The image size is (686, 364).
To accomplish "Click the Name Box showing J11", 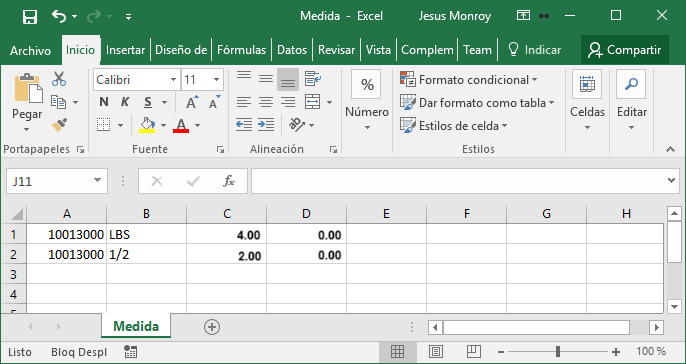I will [x=57, y=181].
